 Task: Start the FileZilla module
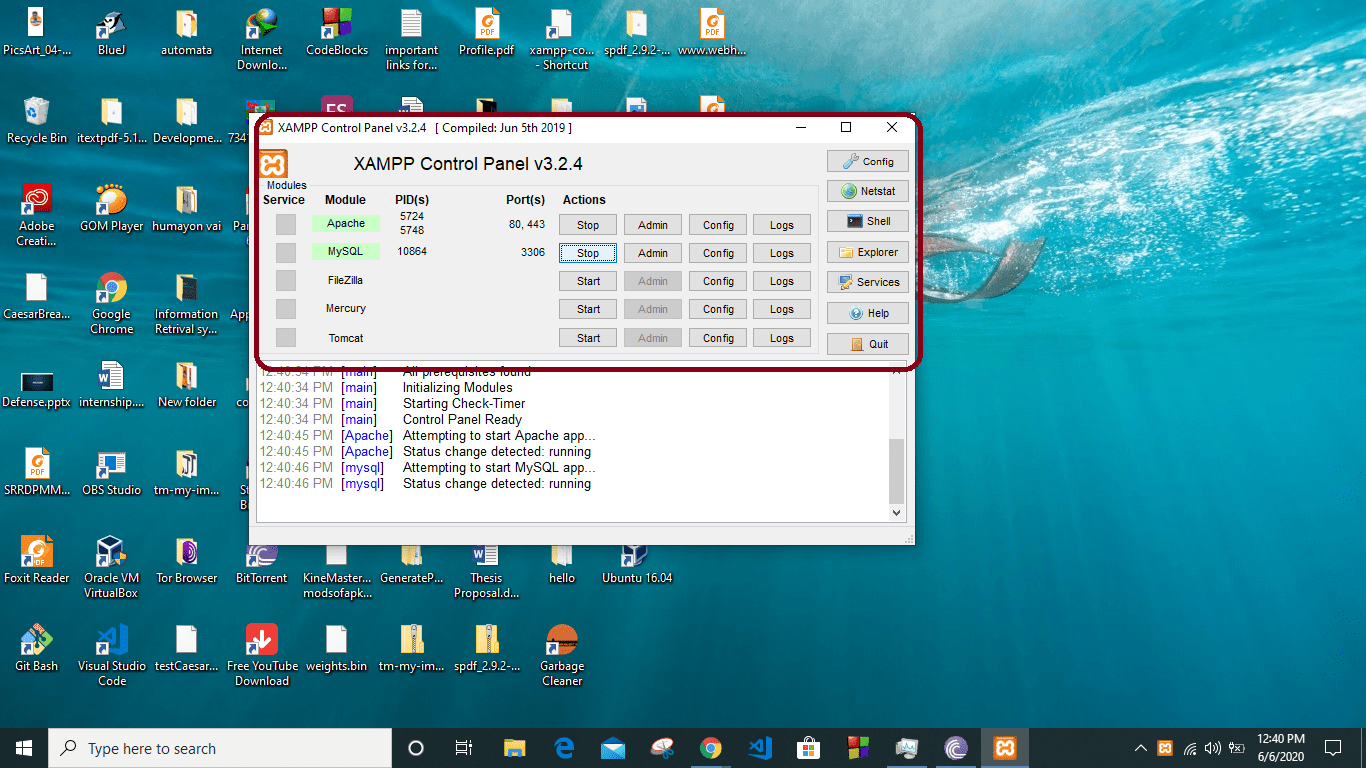click(587, 281)
